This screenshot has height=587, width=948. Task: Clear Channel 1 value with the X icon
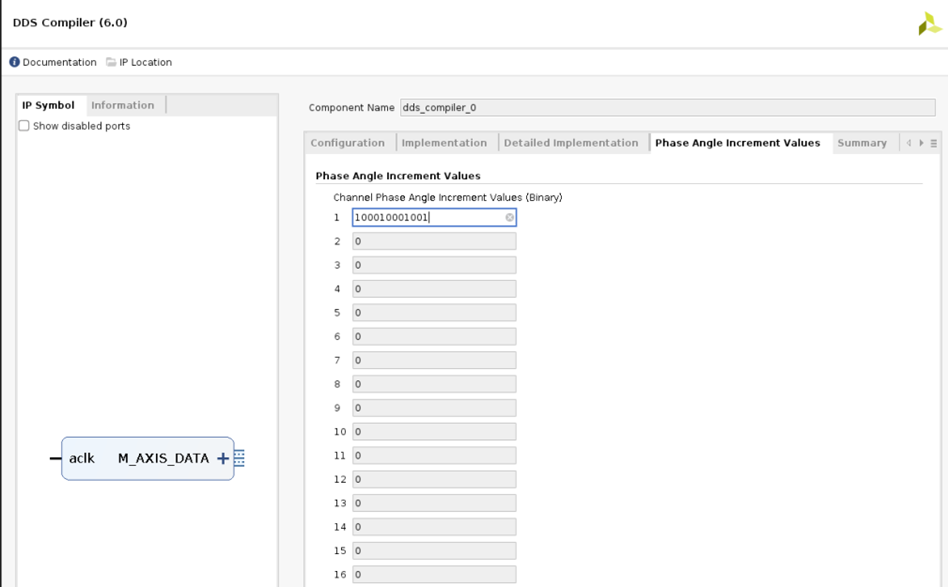click(508, 217)
